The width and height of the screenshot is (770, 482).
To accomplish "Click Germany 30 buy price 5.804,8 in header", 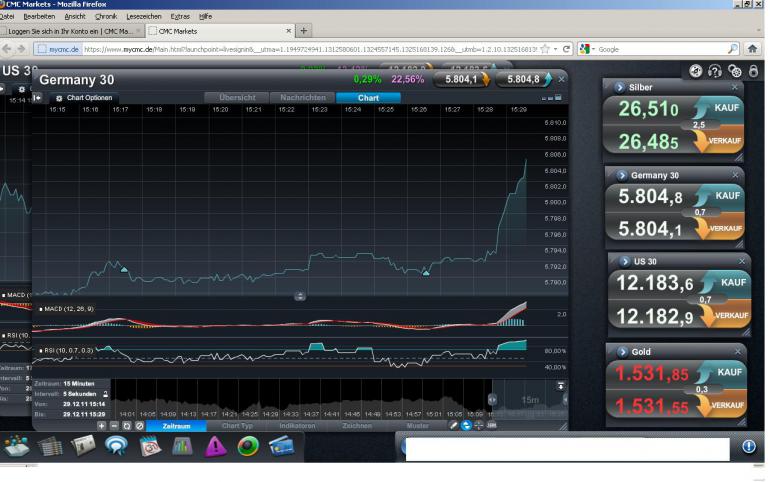I will point(524,80).
